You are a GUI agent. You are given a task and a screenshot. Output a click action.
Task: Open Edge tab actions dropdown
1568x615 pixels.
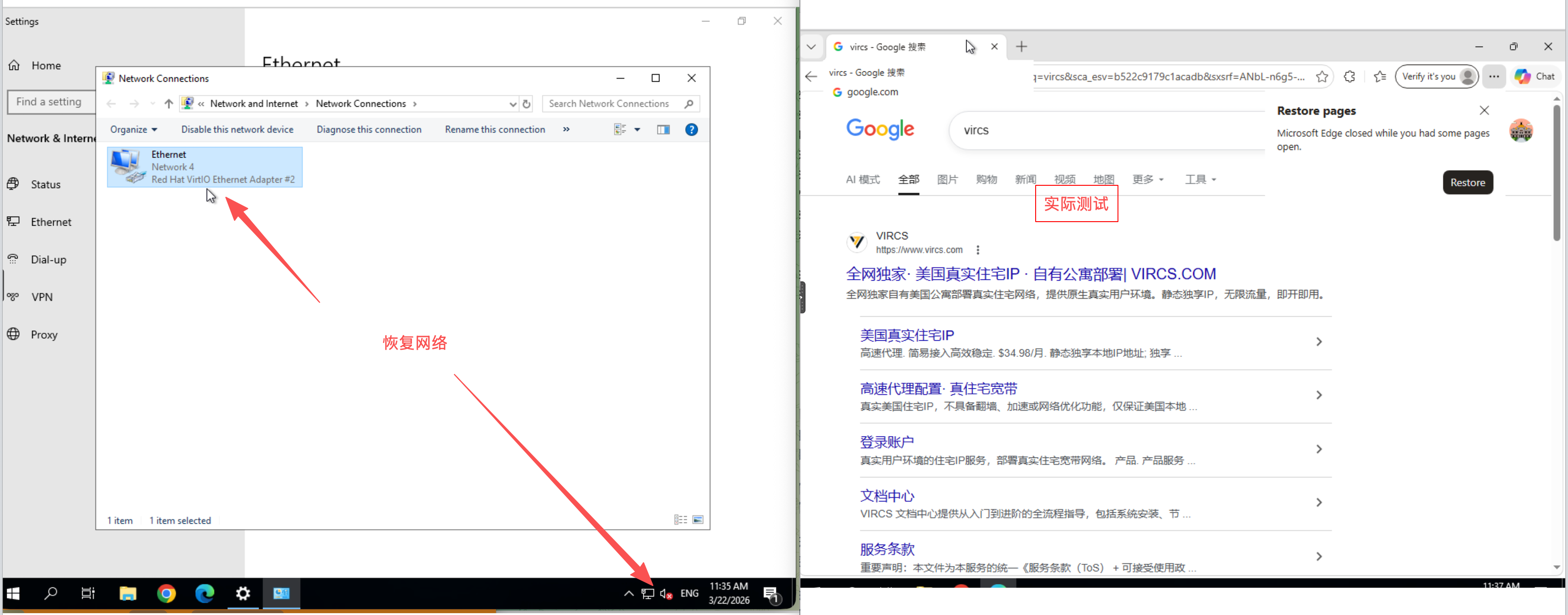(x=811, y=47)
